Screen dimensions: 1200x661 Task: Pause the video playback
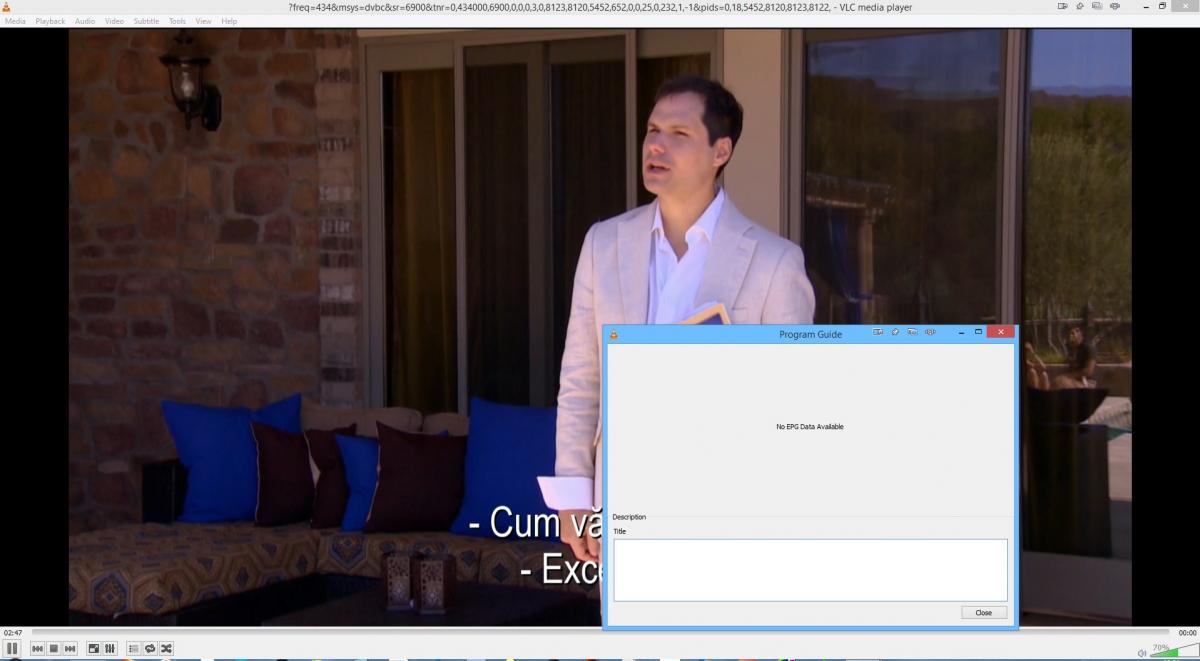click(x=12, y=649)
